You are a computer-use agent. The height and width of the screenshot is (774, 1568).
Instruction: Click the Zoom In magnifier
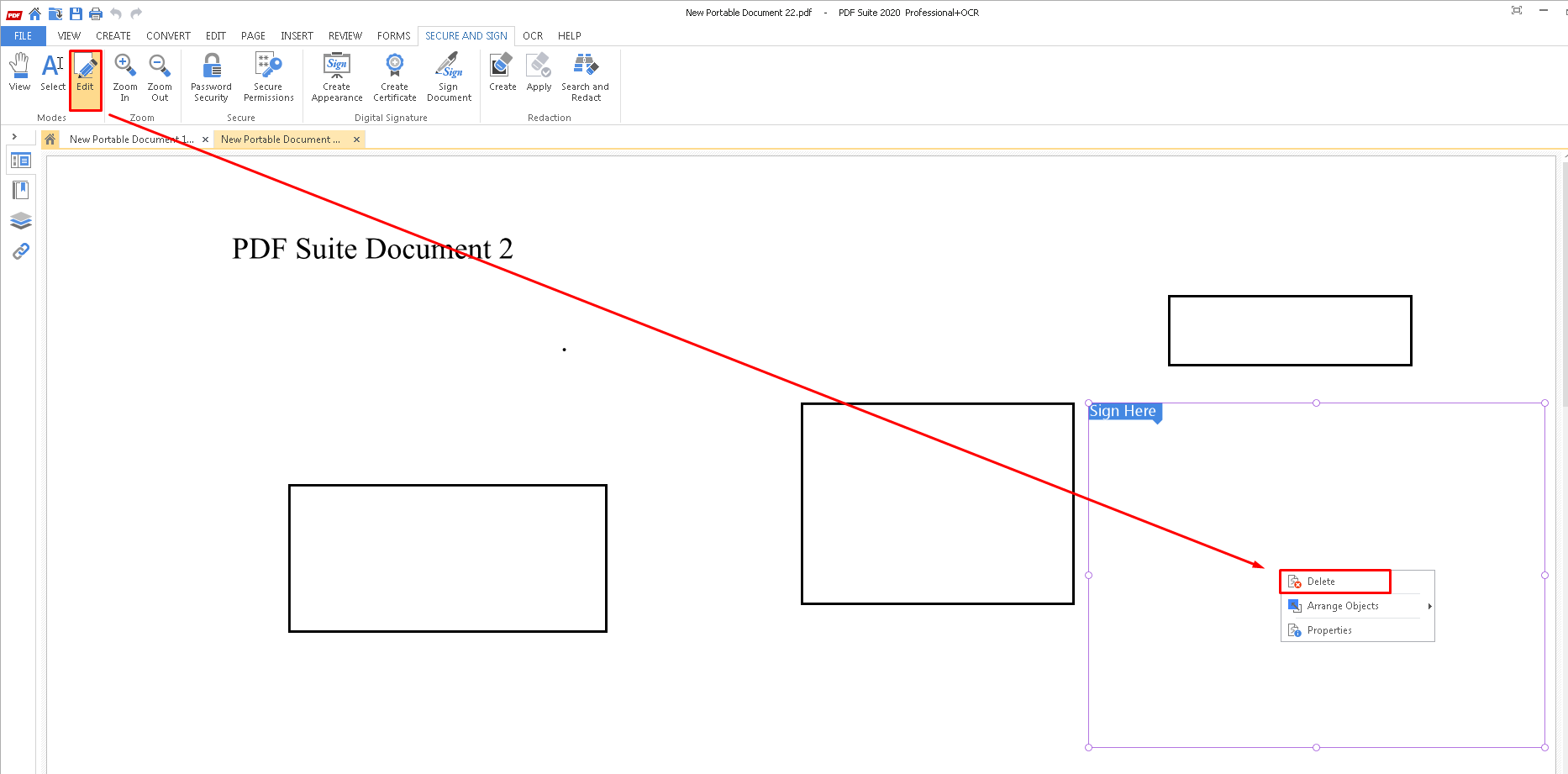tap(125, 77)
